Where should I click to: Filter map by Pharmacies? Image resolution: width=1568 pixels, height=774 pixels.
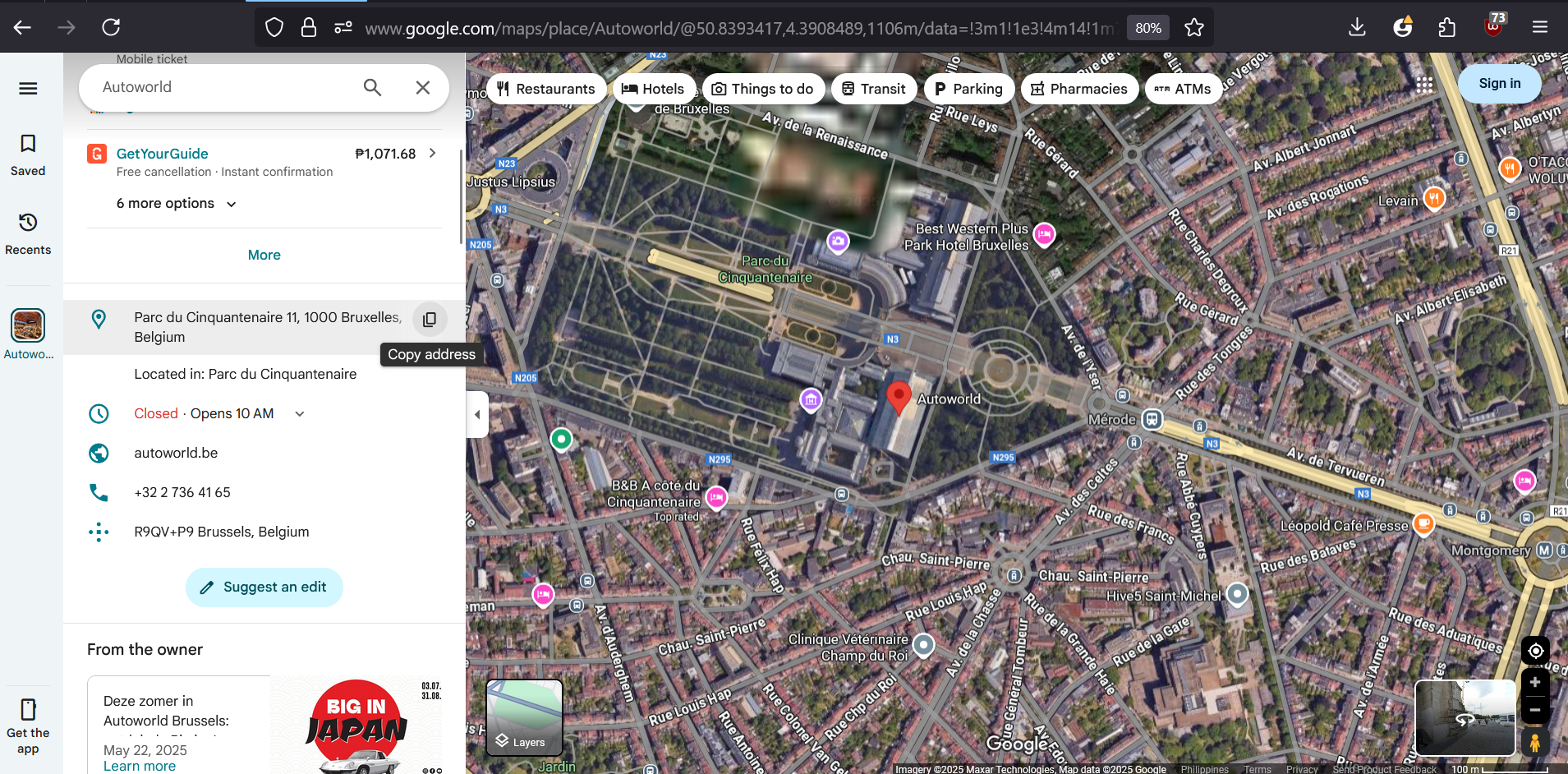(1079, 89)
